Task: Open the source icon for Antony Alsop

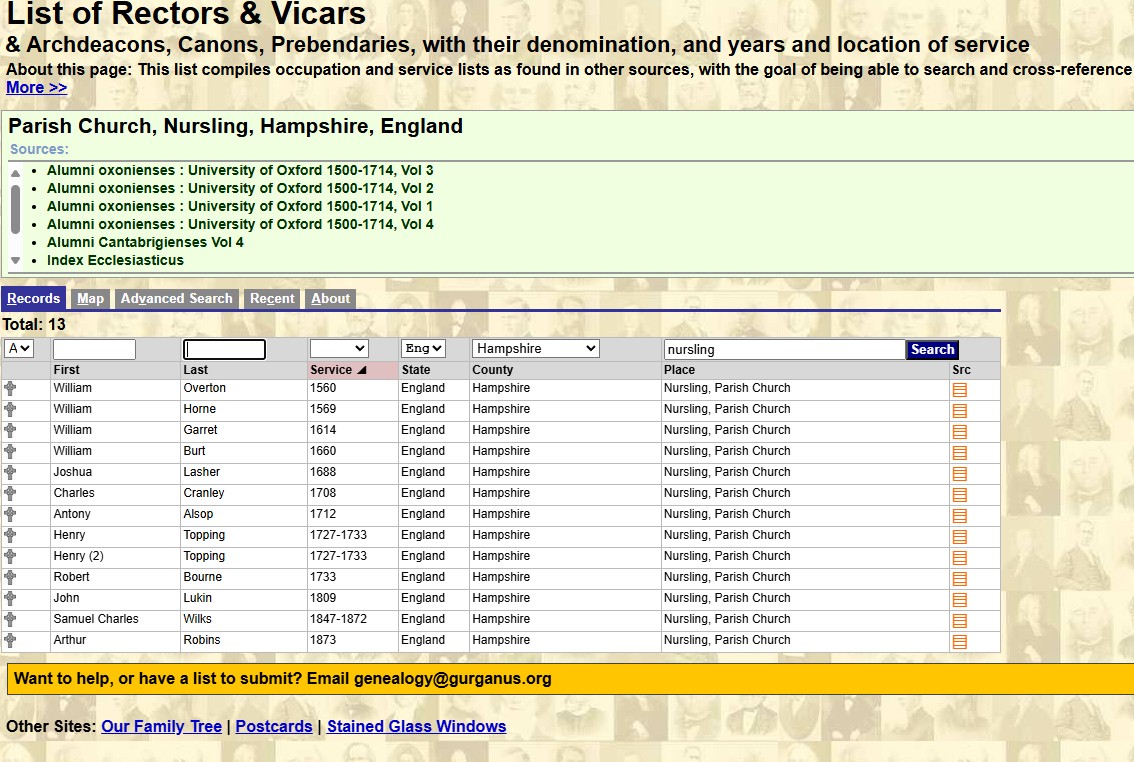Action: point(961,515)
